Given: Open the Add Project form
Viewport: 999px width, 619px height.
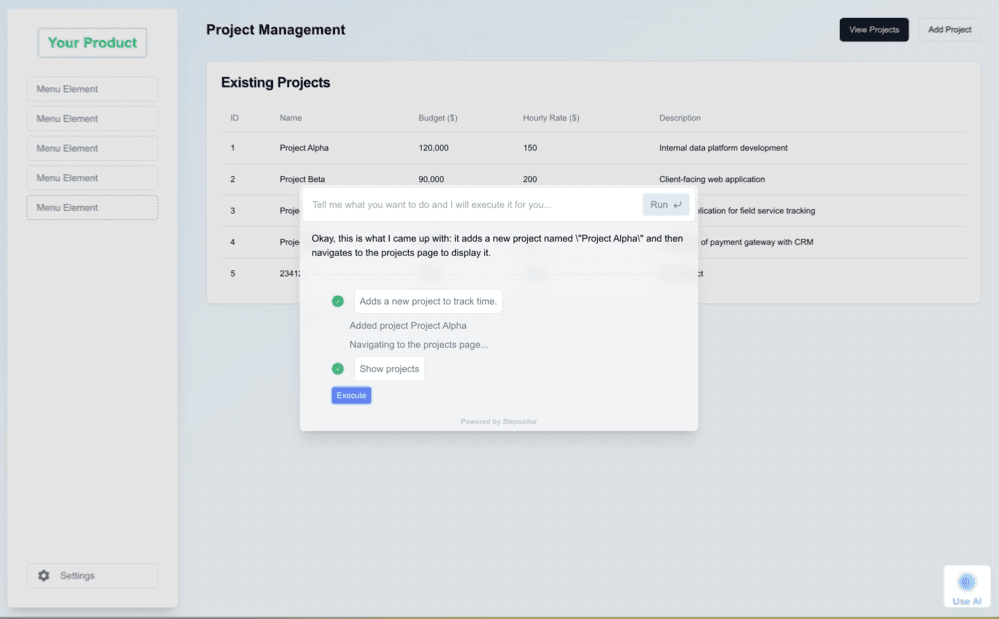Looking at the screenshot, I should pyautogui.click(x=949, y=30).
